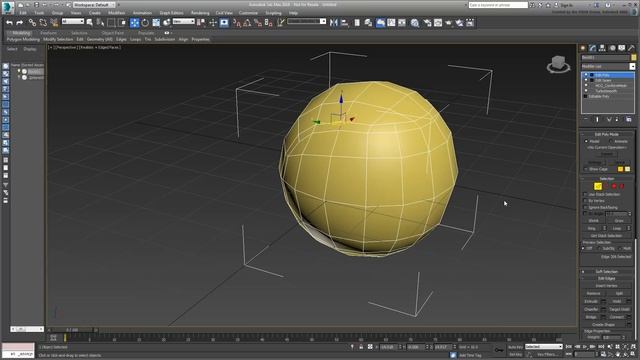Viewport: 640px width, 360px height.
Task: Select Preview Selection SubObj radio button
Action: [x=599, y=248]
